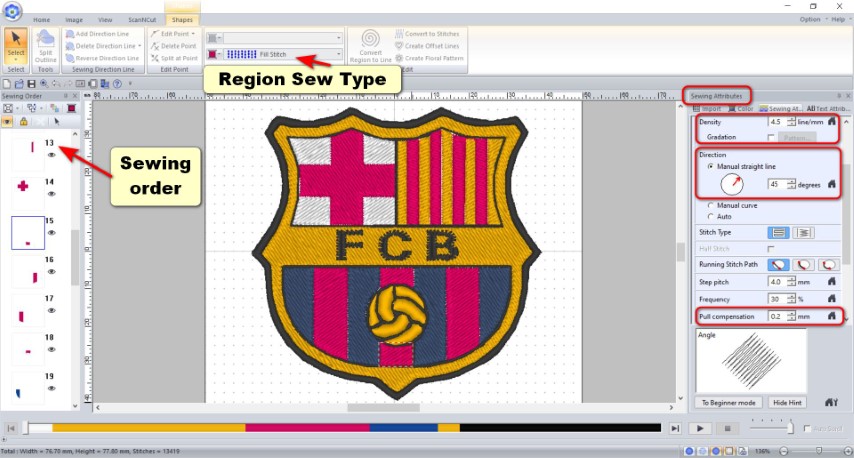Open the Home ribbon tab
854x458 pixels.
pos(41,20)
